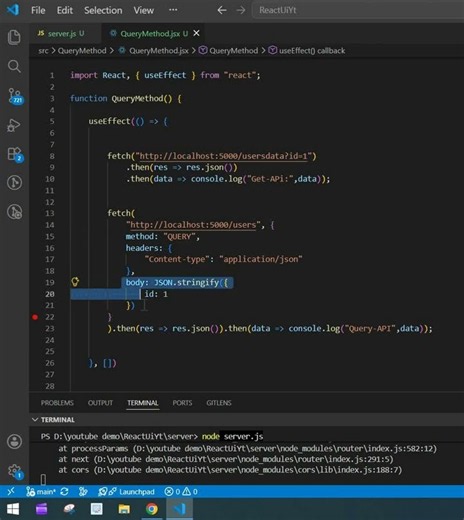Click the VS Code logo icon
Screen dimensions: 464x520
tap(13, 10)
